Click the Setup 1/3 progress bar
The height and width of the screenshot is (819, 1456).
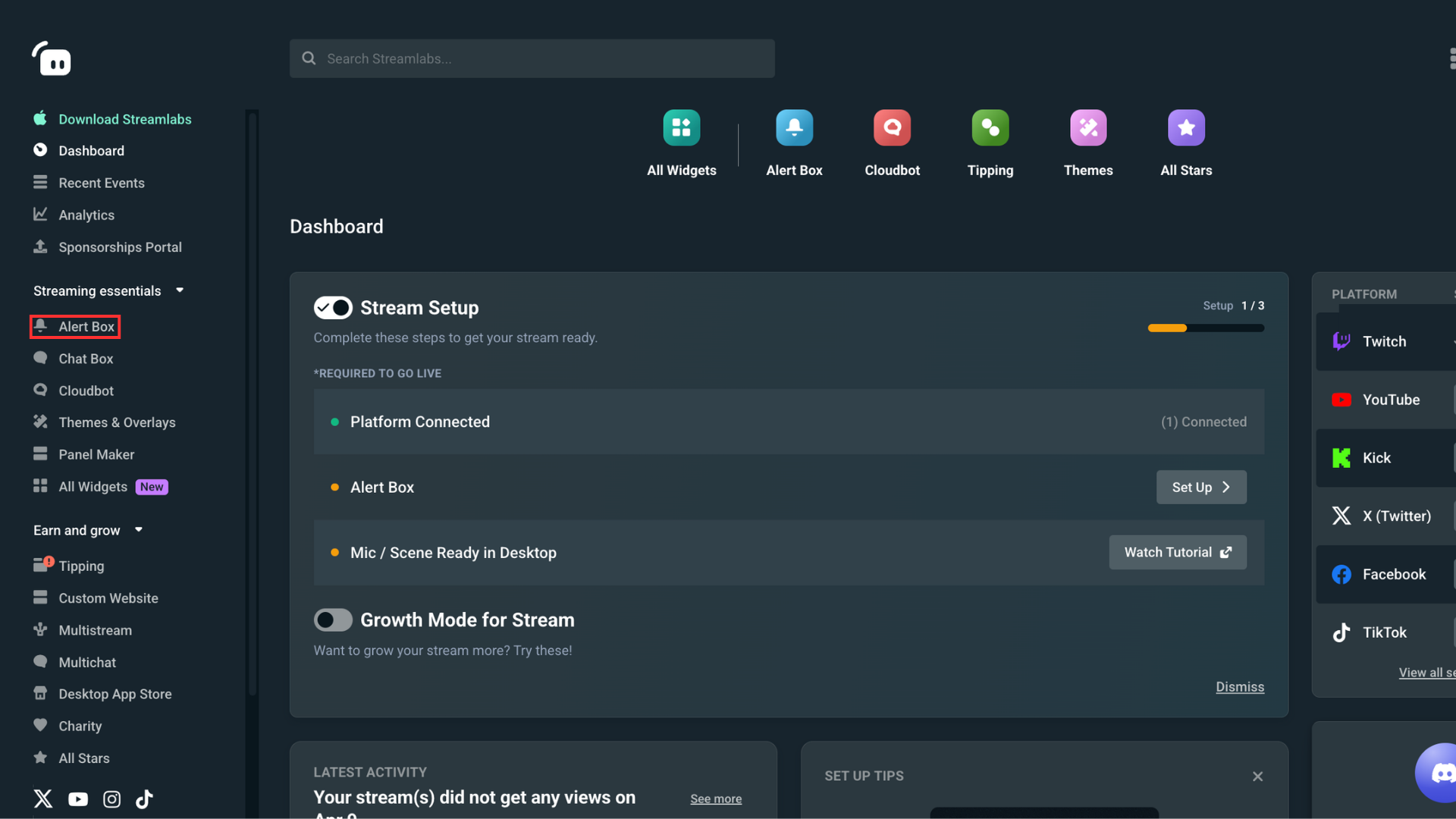tap(1206, 328)
